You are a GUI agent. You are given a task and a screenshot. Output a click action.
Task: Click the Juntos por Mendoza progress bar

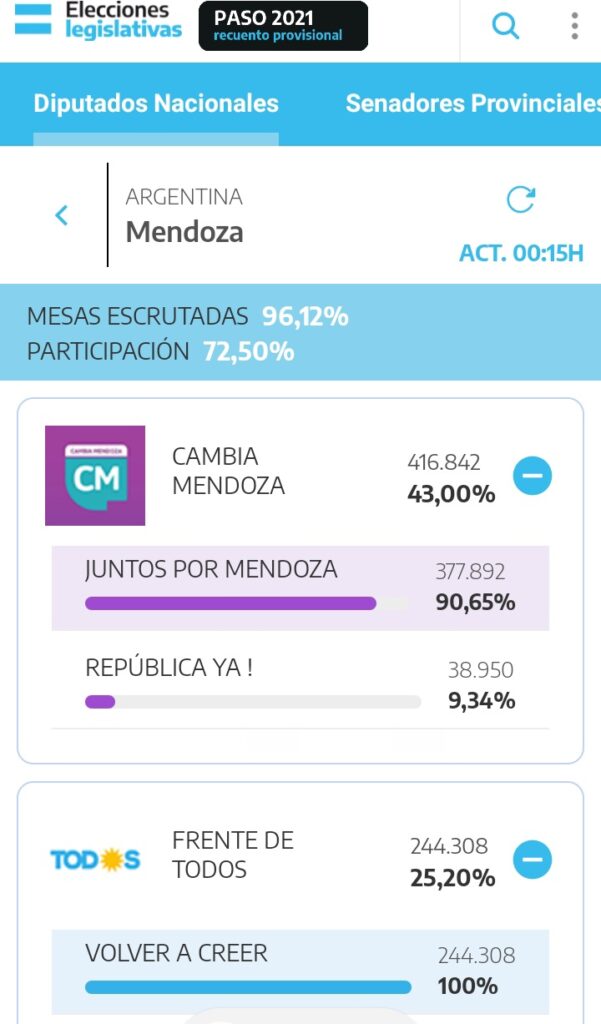pyautogui.click(x=246, y=603)
